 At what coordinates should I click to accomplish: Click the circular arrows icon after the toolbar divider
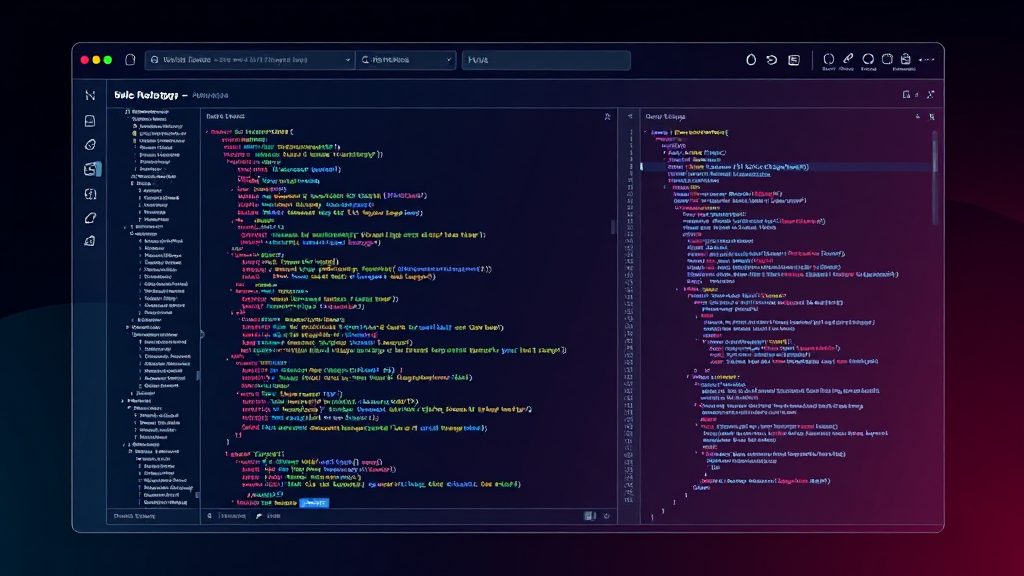pyautogui.click(x=828, y=59)
